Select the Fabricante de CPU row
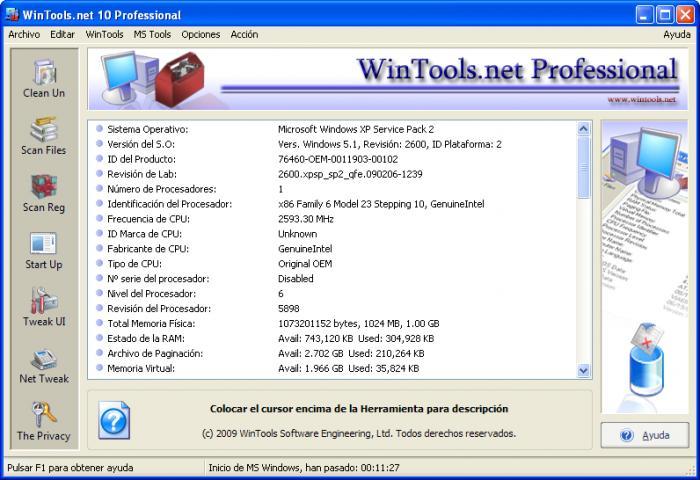 (x=333, y=249)
